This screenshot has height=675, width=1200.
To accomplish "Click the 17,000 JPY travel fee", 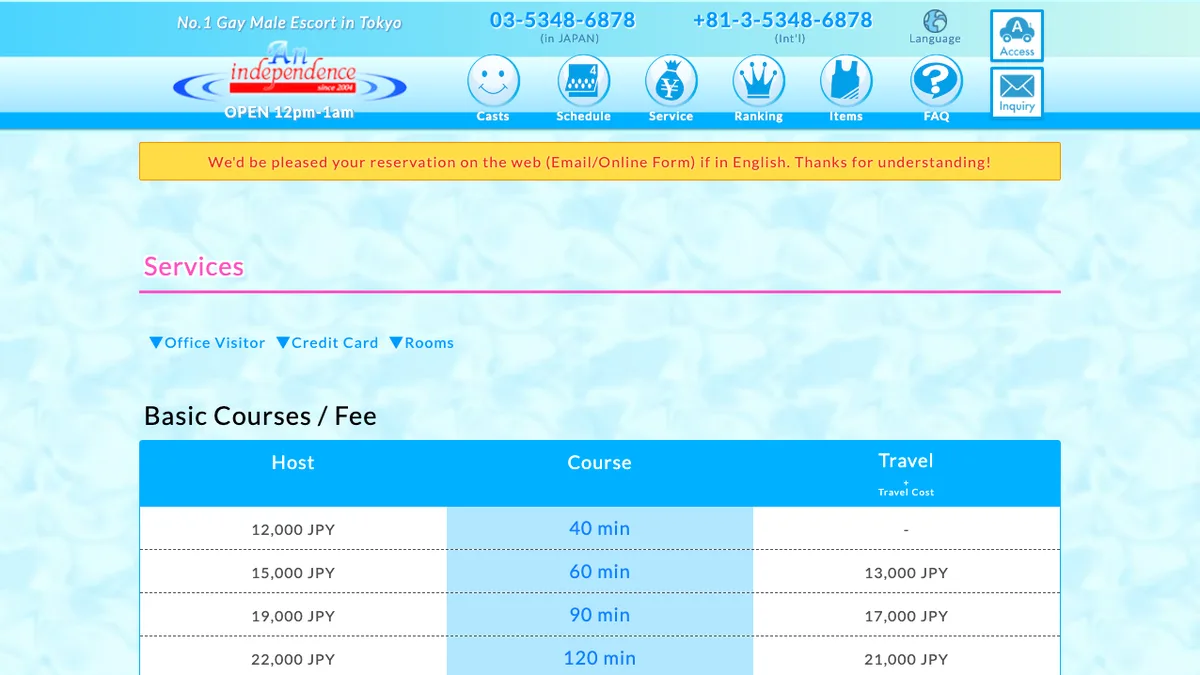I will 906,616.
